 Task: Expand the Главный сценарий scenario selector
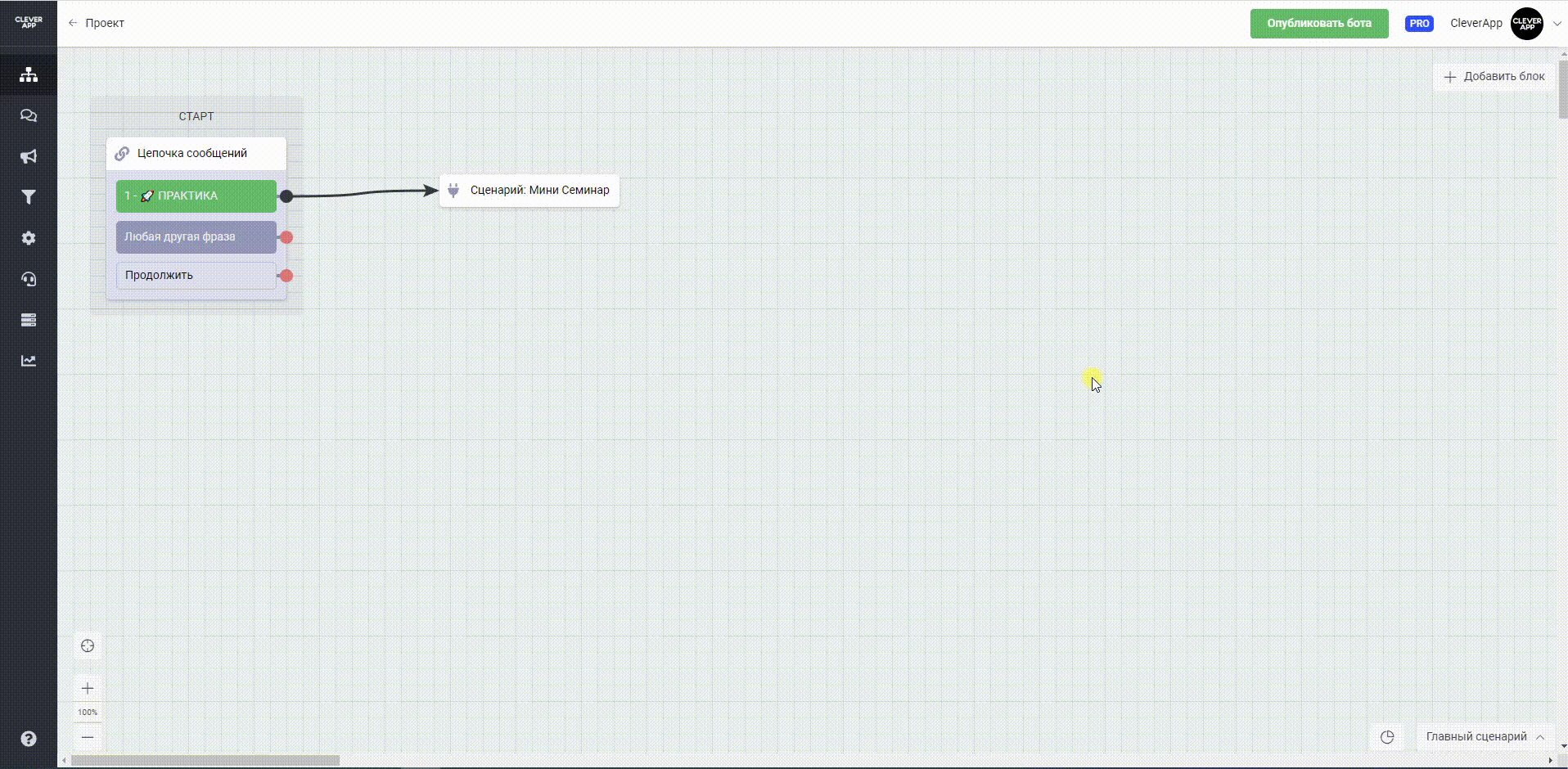pyautogui.click(x=1485, y=737)
